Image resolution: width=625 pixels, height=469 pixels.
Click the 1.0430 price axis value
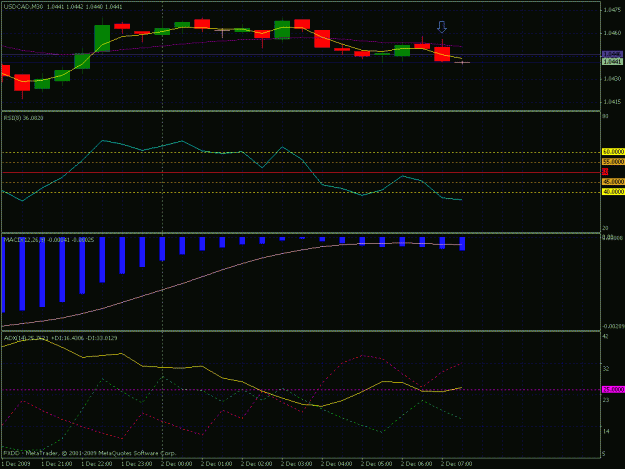(612, 79)
